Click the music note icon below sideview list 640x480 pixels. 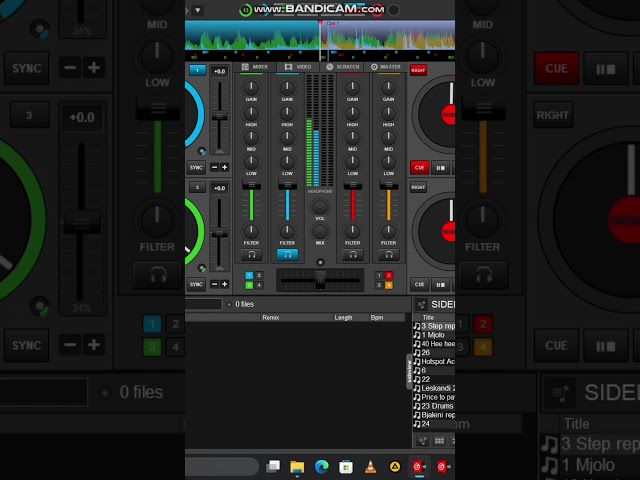click(x=422, y=441)
